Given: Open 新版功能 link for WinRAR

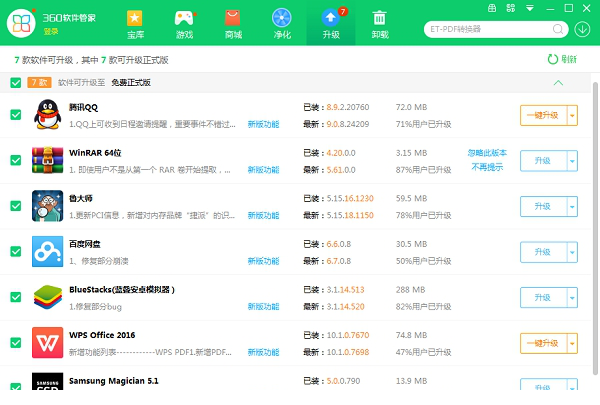Looking at the screenshot, I should [x=263, y=170].
